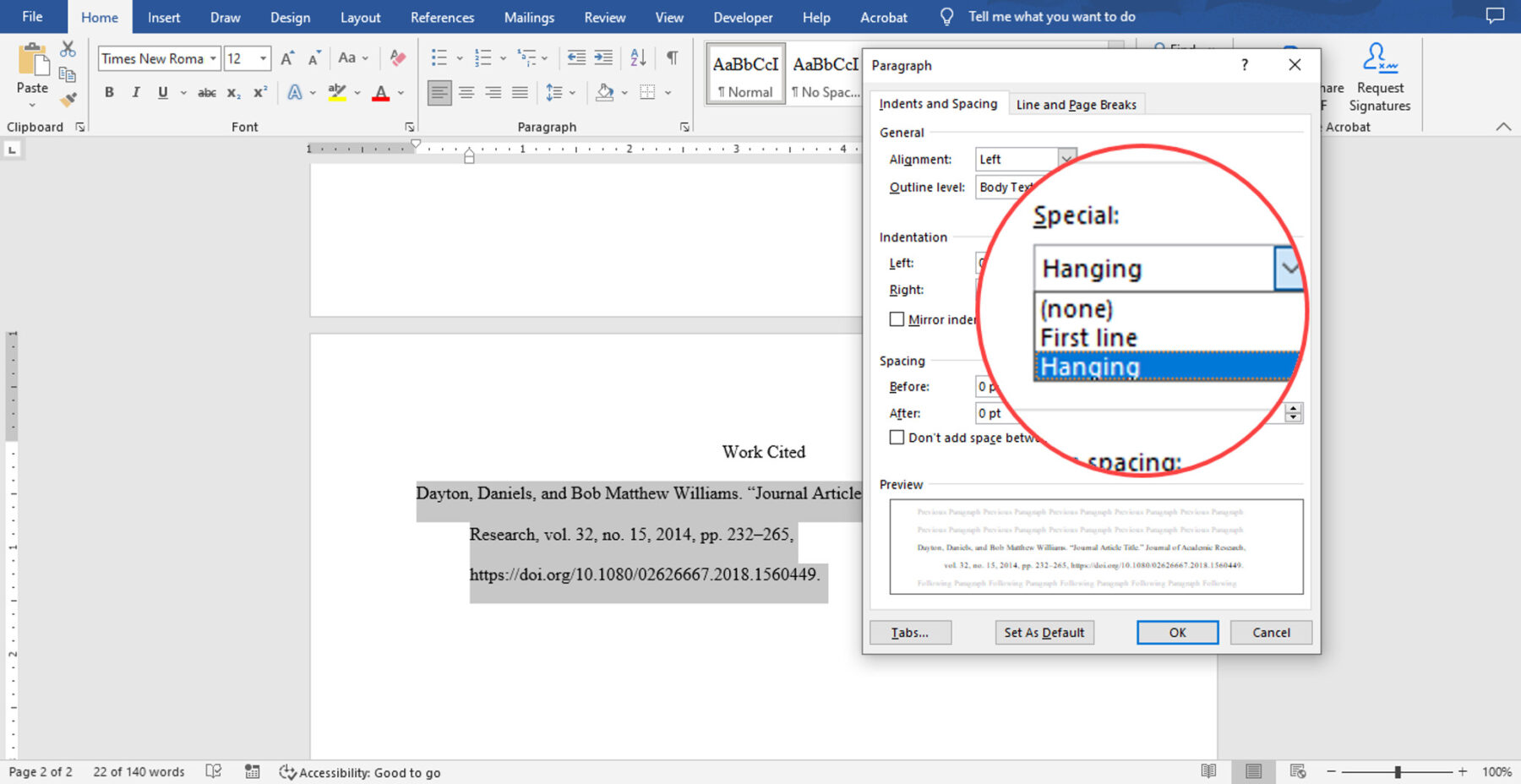
Task: Click the Sort icon in the ribbon
Action: (638, 57)
